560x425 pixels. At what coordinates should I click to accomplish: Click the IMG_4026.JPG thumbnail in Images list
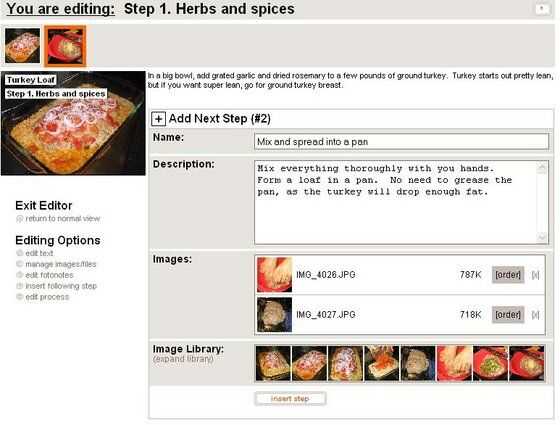coord(274,275)
